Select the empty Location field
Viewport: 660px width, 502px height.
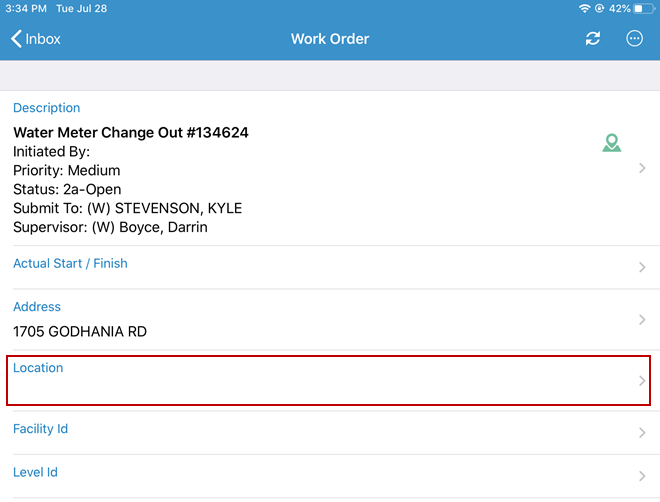pyautogui.click(x=300, y=381)
